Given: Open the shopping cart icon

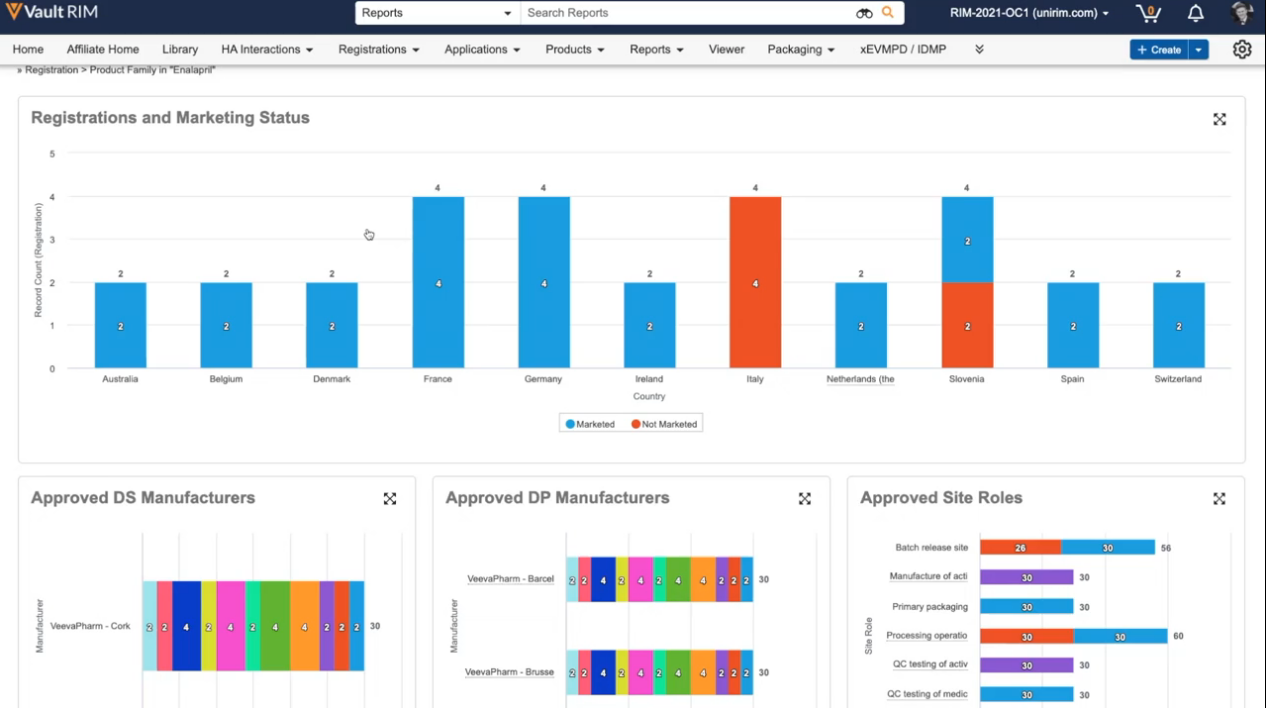Looking at the screenshot, I should [x=1148, y=14].
